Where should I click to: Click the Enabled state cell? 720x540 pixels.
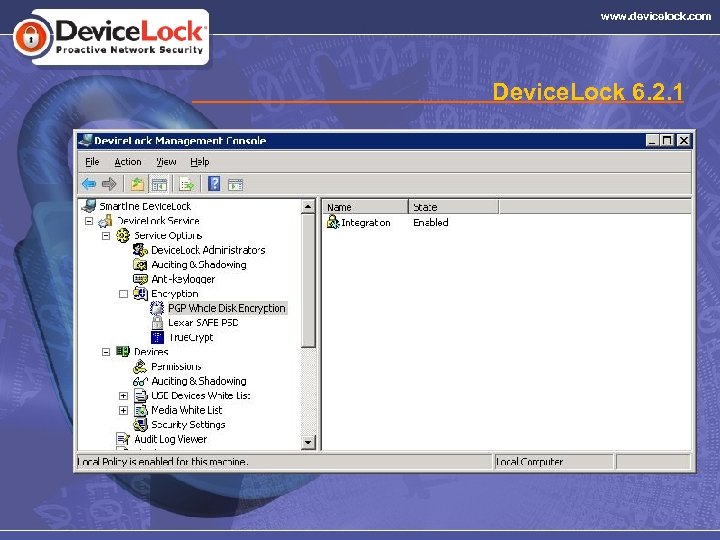point(431,222)
